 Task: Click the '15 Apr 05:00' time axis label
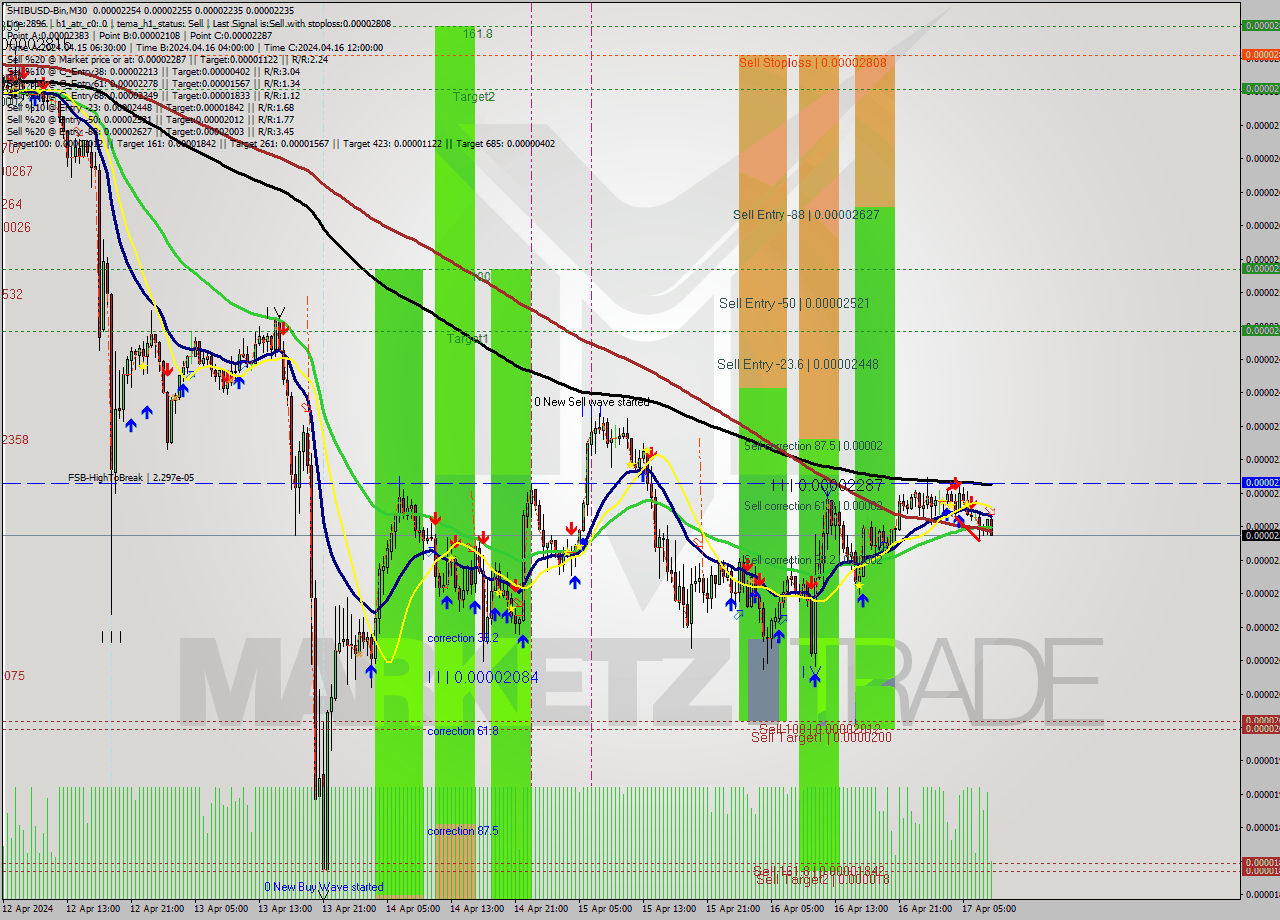(605, 908)
